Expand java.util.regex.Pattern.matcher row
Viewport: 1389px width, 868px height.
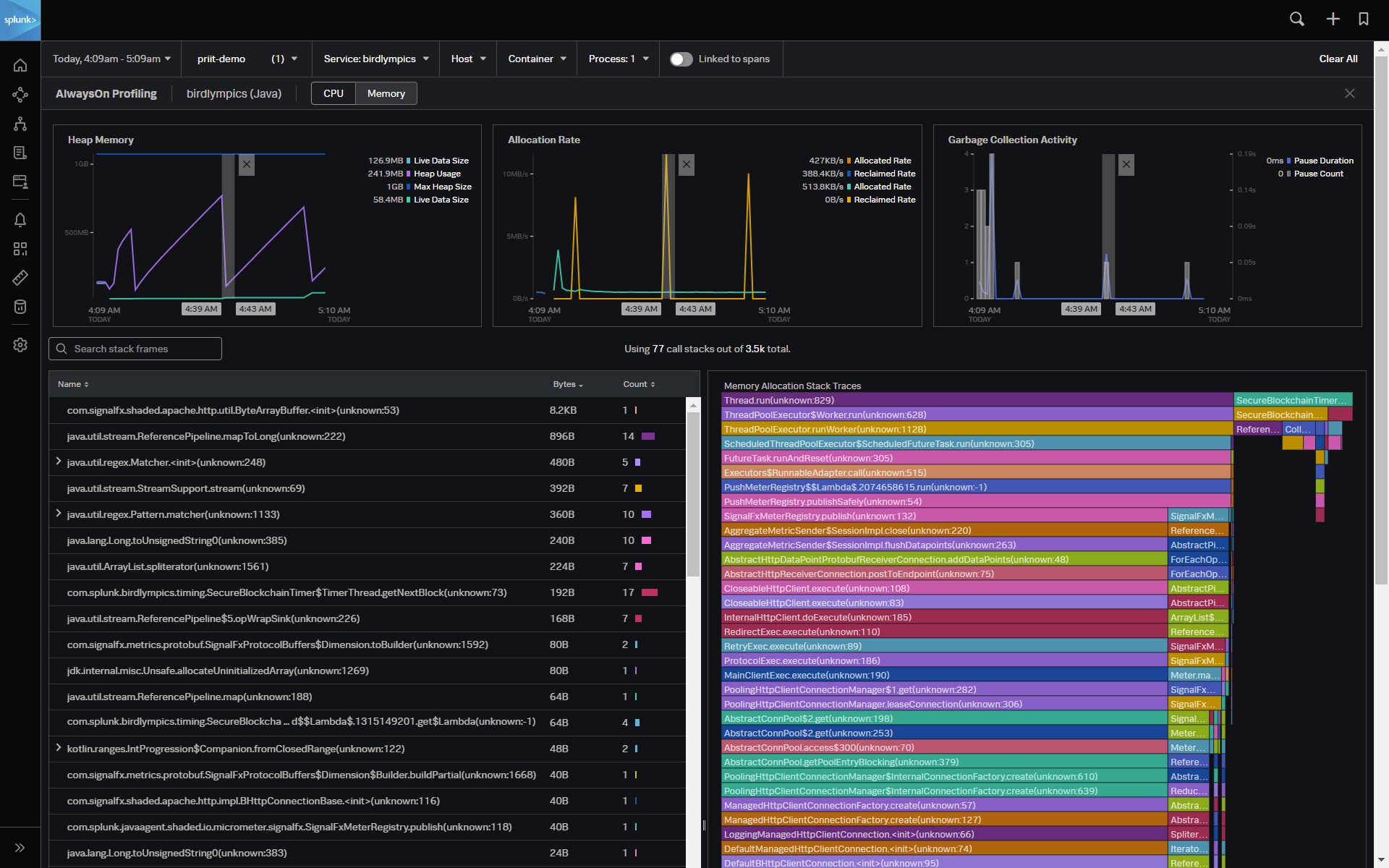tap(57, 514)
